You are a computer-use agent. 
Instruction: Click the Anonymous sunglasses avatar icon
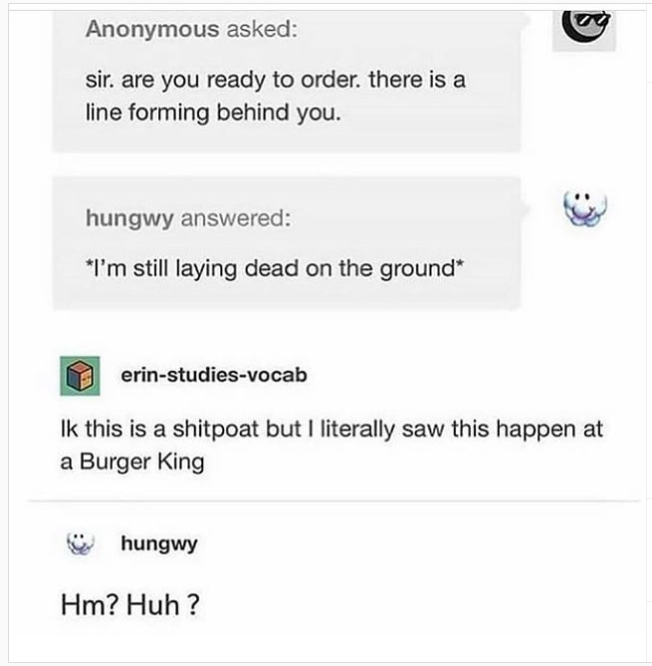[x=584, y=27]
